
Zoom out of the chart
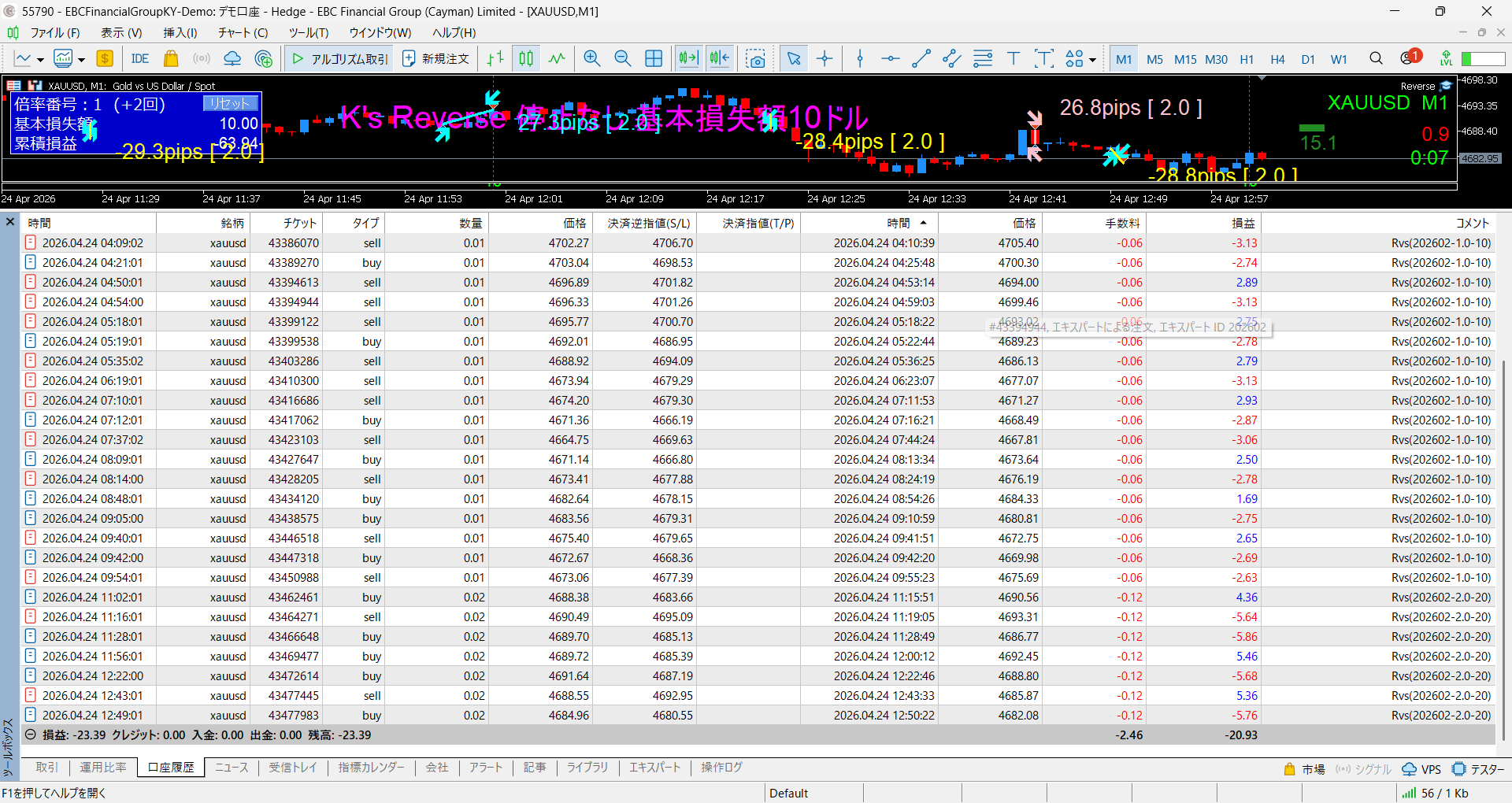coord(622,59)
